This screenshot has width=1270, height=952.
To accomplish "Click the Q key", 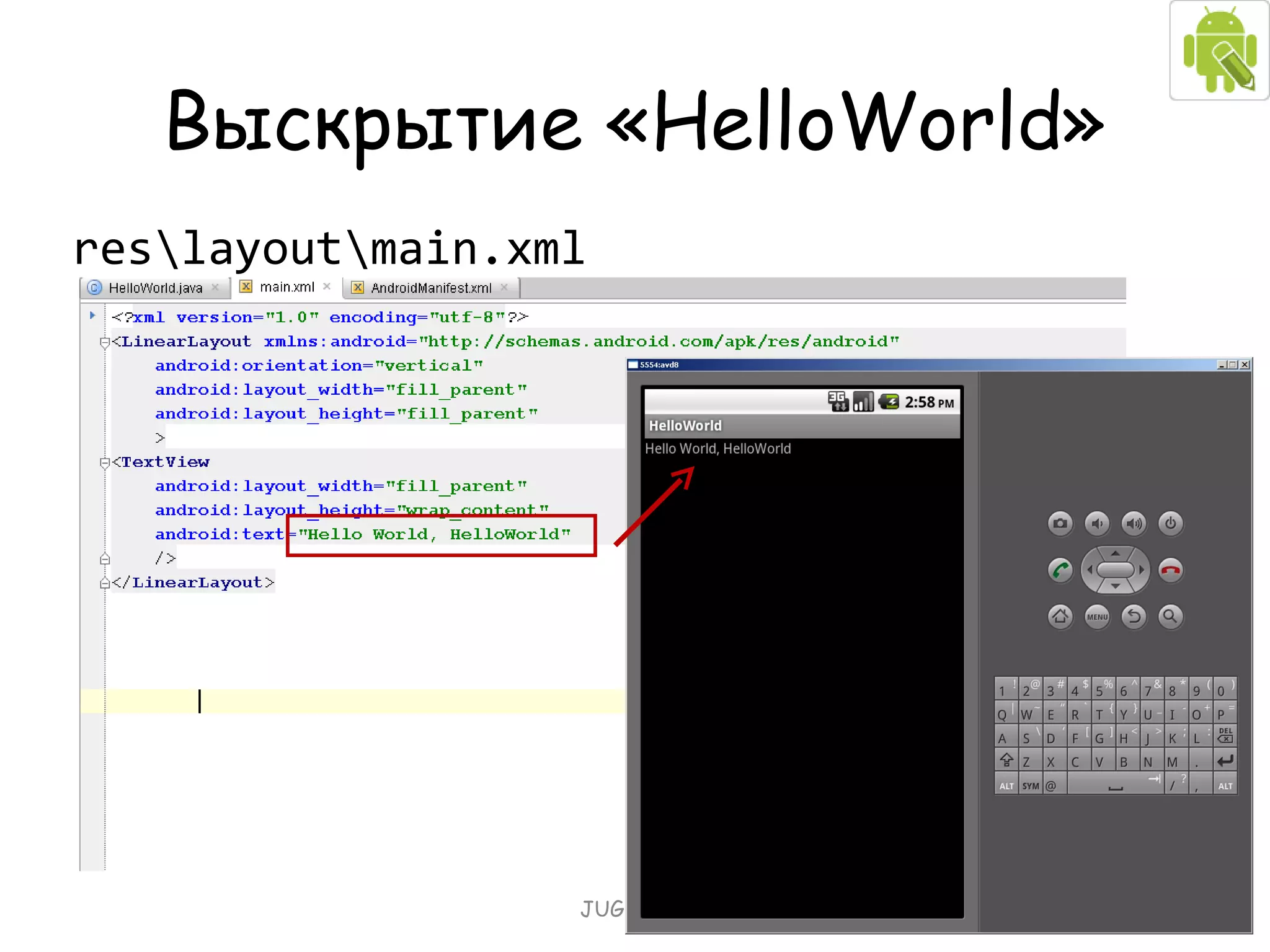I will [1006, 713].
